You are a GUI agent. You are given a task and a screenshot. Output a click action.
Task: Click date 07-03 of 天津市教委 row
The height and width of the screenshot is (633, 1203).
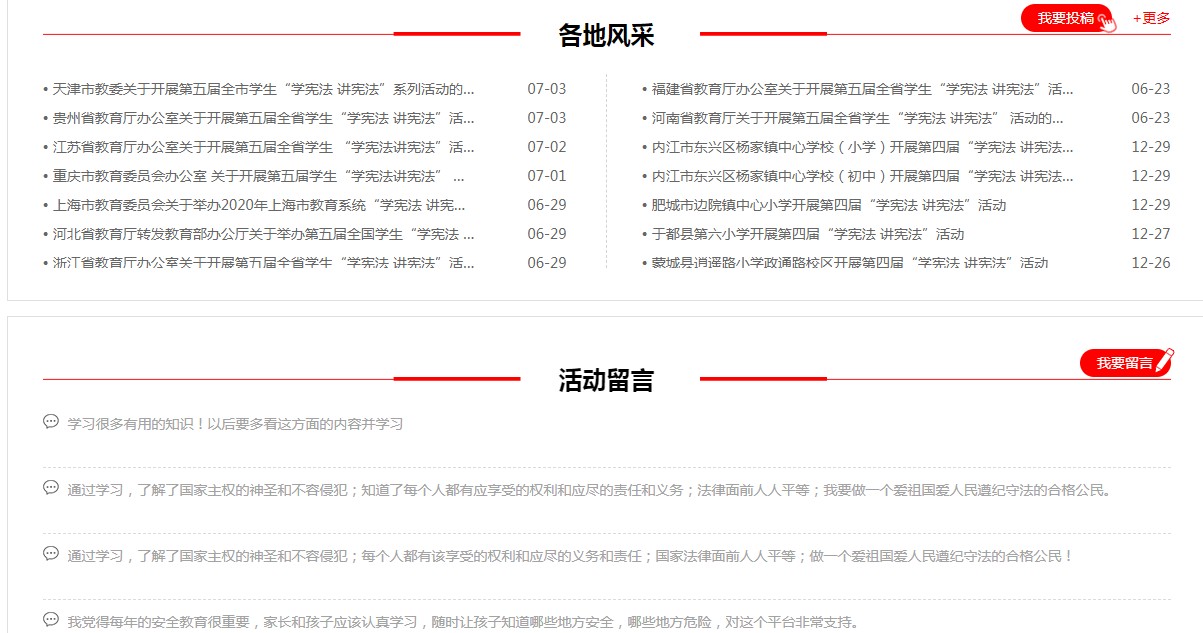pos(547,89)
